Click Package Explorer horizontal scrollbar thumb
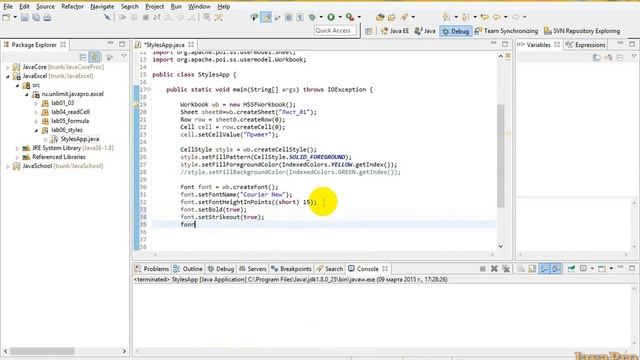 click(x=42, y=351)
